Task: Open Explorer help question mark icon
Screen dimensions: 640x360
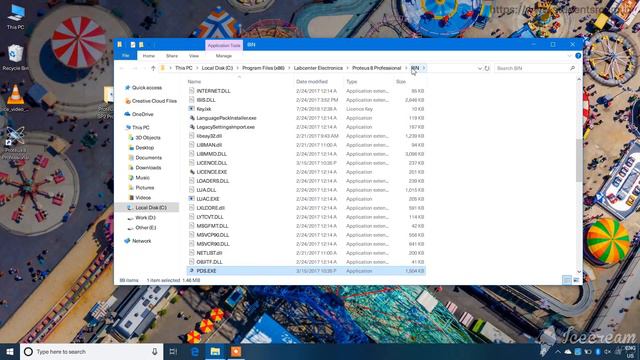Action: [x=578, y=56]
